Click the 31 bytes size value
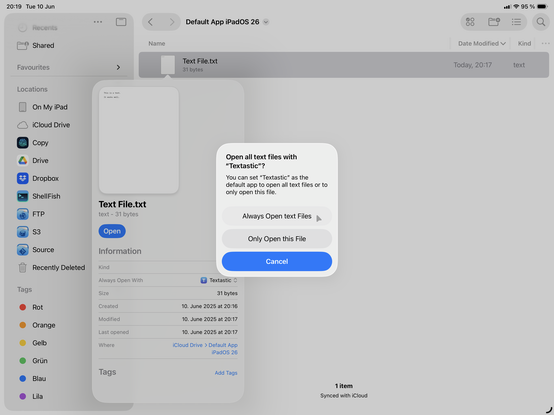554x415 pixels. click(x=227, y=293)
